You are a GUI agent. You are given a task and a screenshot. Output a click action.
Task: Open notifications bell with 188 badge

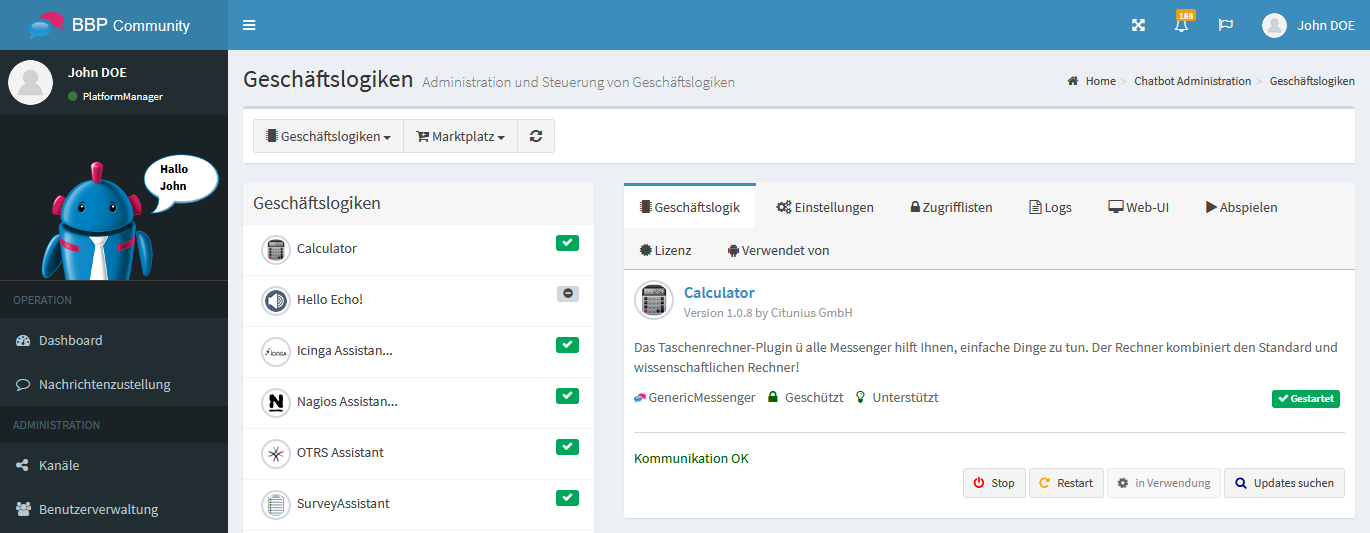coord(1182,25)
